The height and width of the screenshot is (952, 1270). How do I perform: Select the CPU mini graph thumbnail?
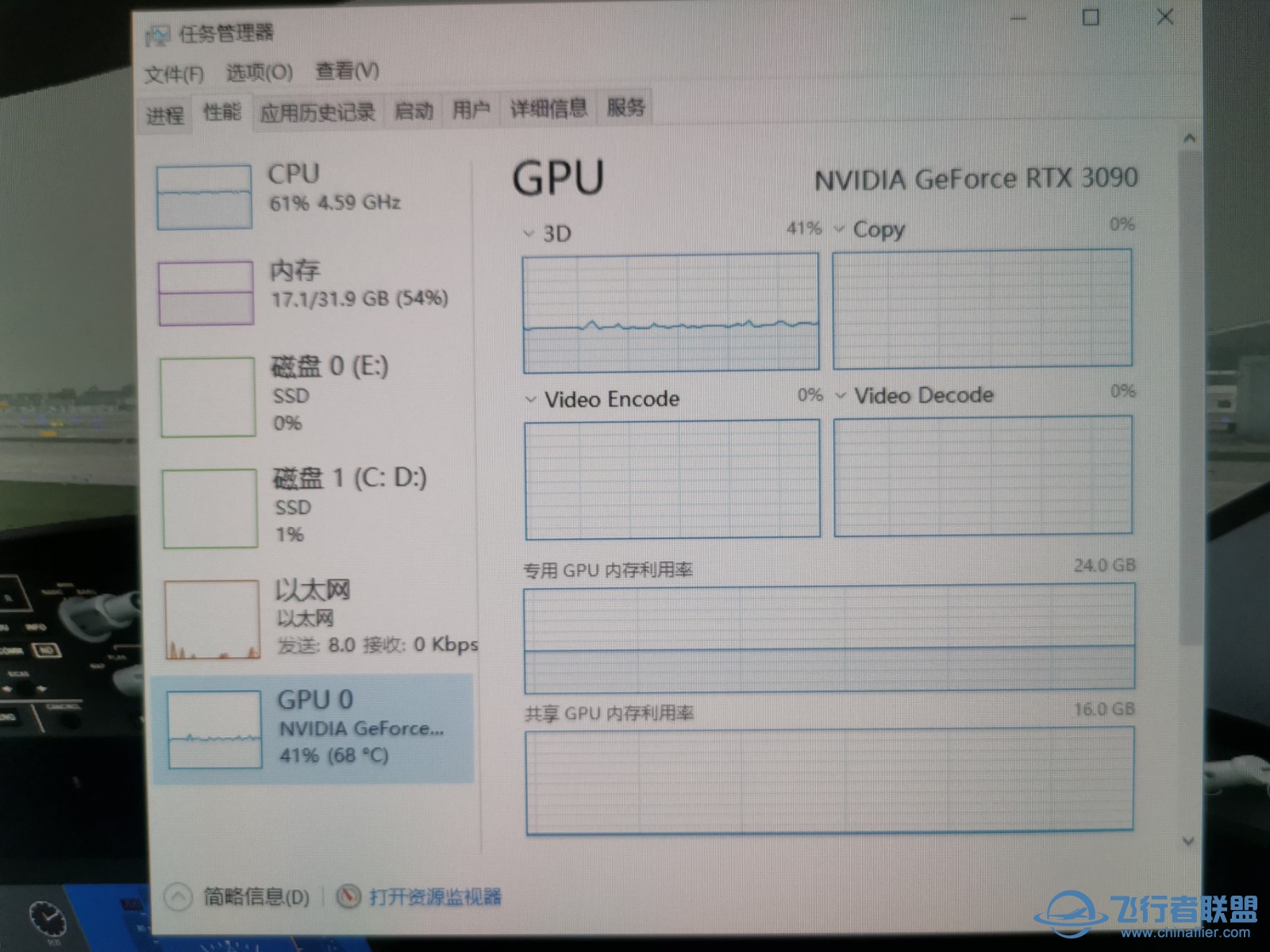click(204, 198)
